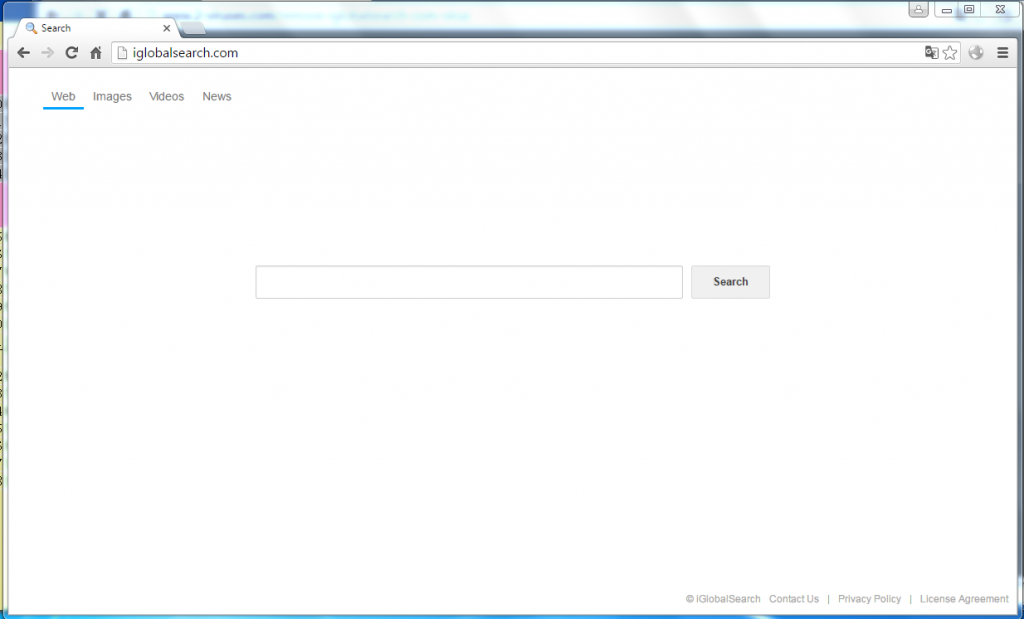1024x619 pixels.
Task: Click the globe extension icon
Action: point(976,53)
